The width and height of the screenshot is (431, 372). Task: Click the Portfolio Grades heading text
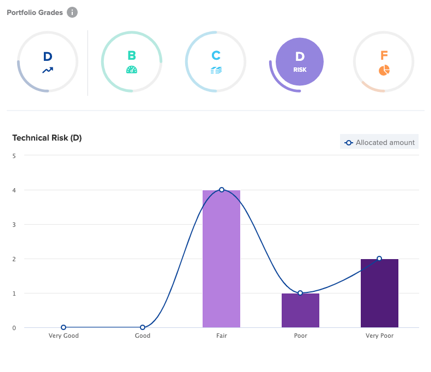(x=35, y=13)
